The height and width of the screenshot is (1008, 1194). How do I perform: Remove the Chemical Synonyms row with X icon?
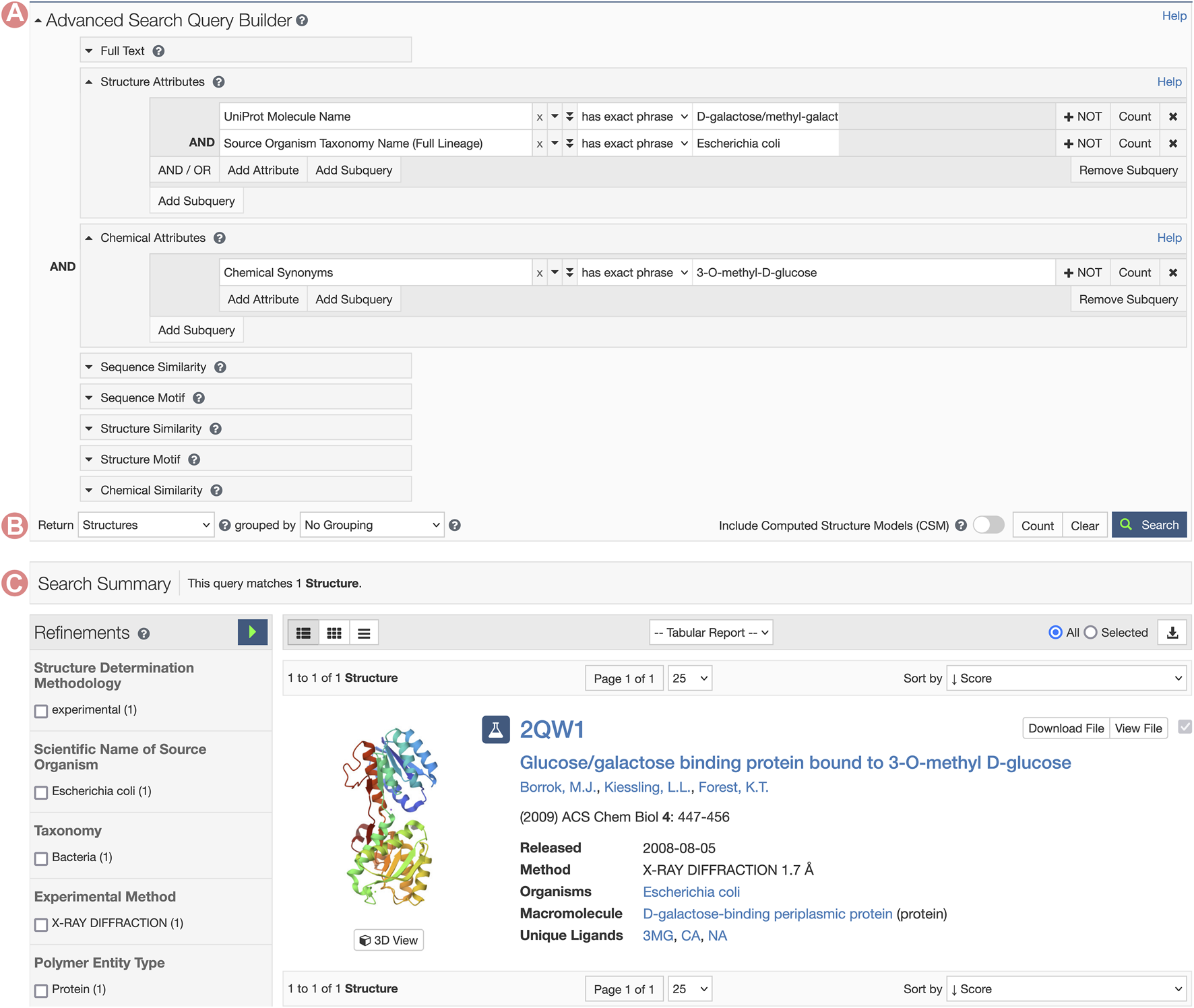tap(1173, 273)
